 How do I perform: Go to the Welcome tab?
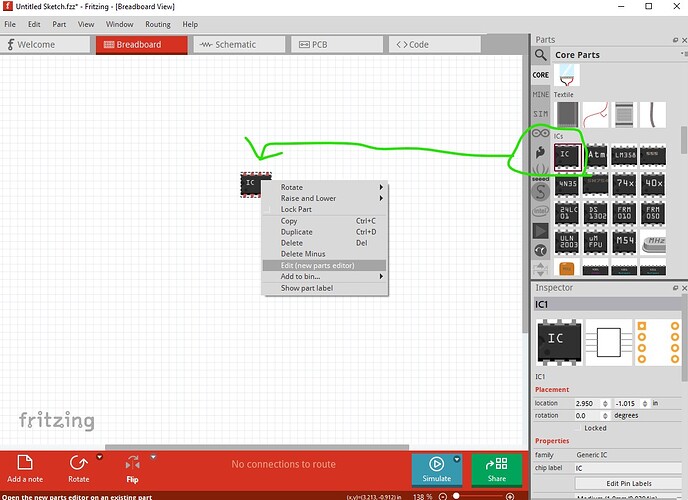(x=45, y=45)
